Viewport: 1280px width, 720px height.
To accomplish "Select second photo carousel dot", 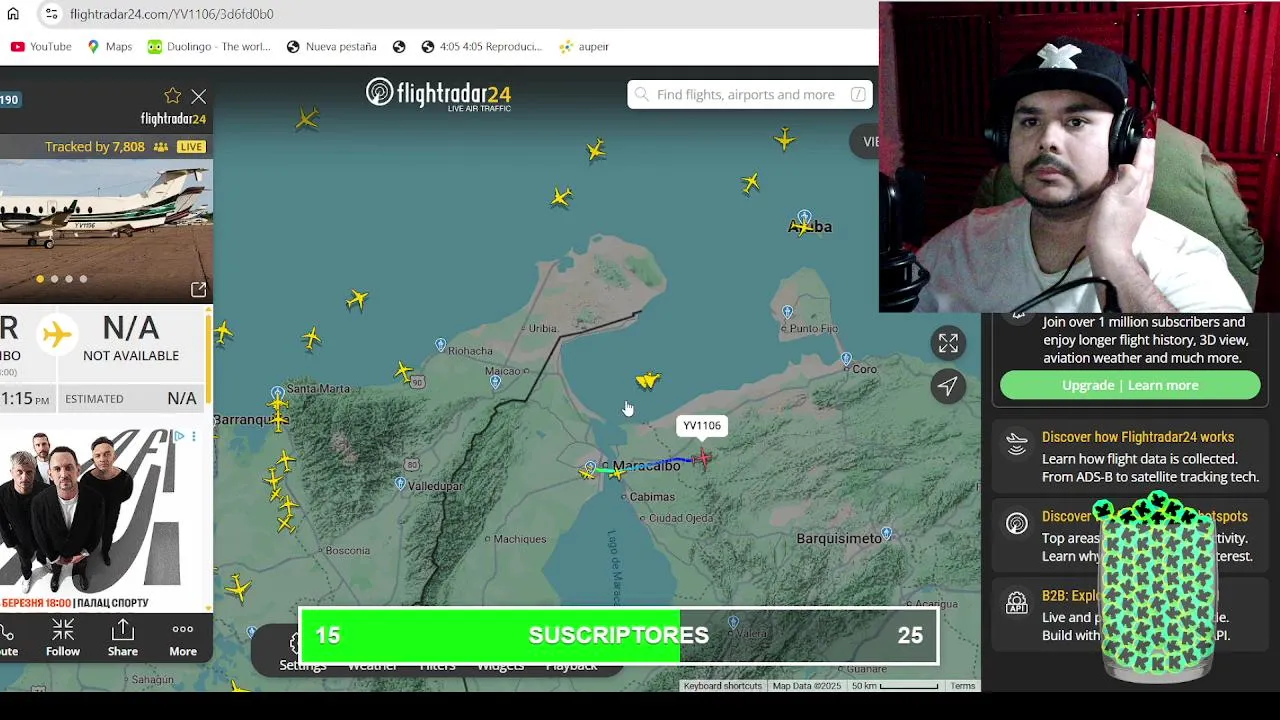I will [54, 279].
